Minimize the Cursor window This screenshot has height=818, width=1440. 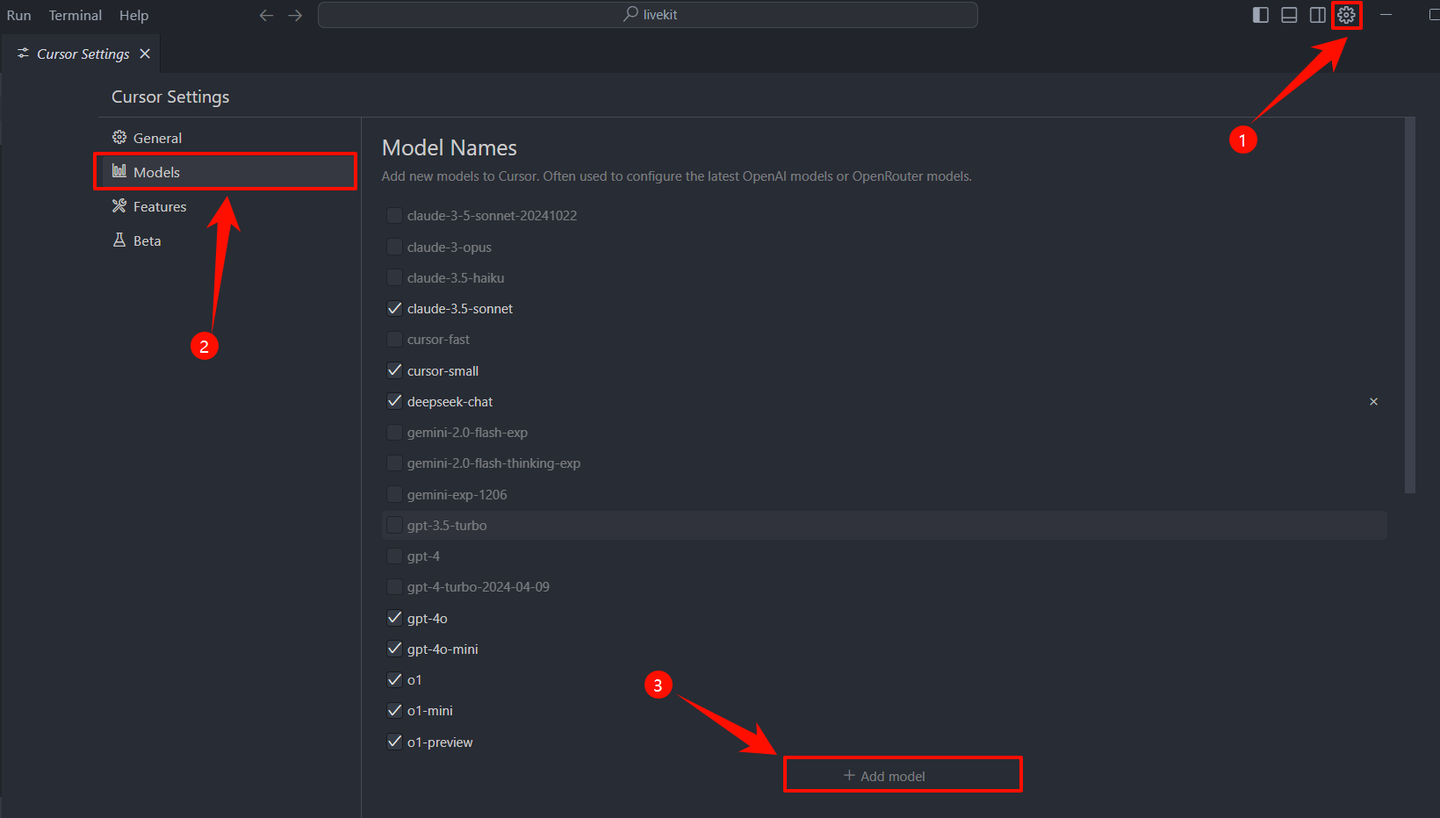point(1386,15)
